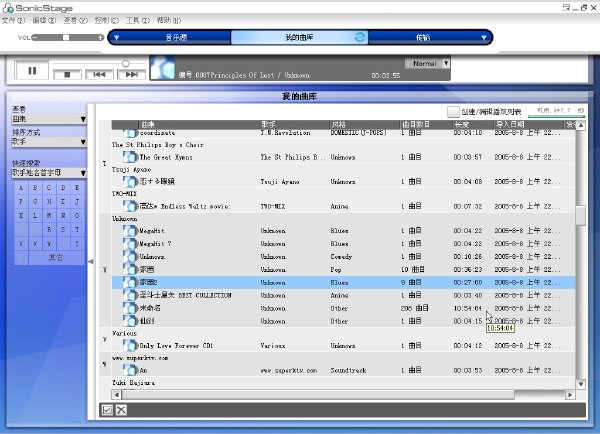
Task: Filter by letter S in quick search
Action: (x=63, y=230)
